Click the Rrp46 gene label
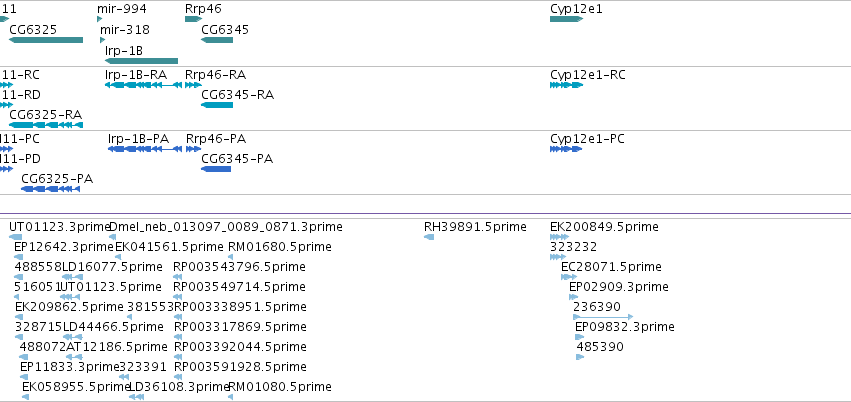The width and height of the screenshot is (851, 402). pos(203,9)
